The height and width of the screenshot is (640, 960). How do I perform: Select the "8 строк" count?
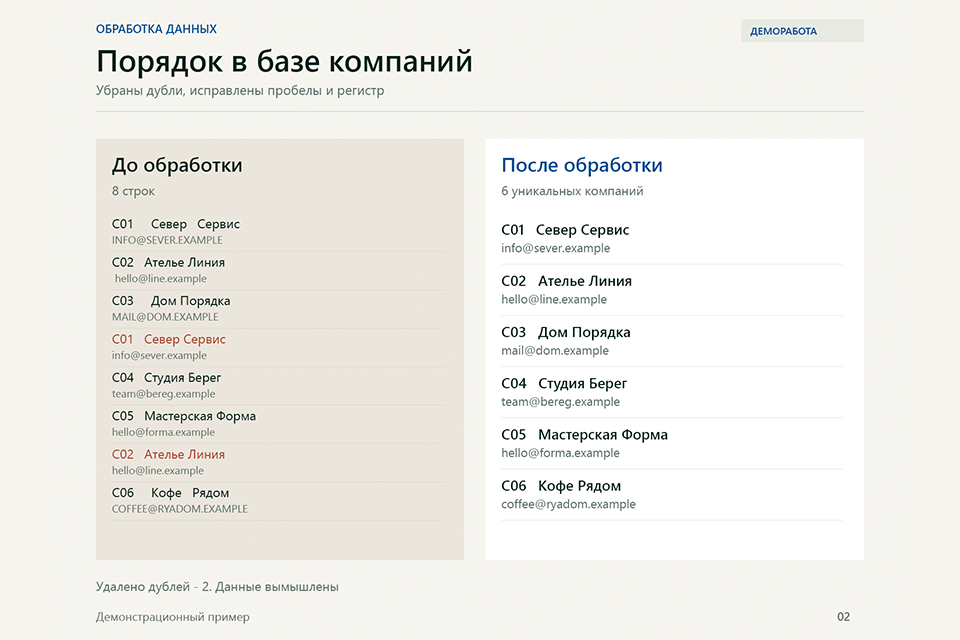[x=133, y=191]
